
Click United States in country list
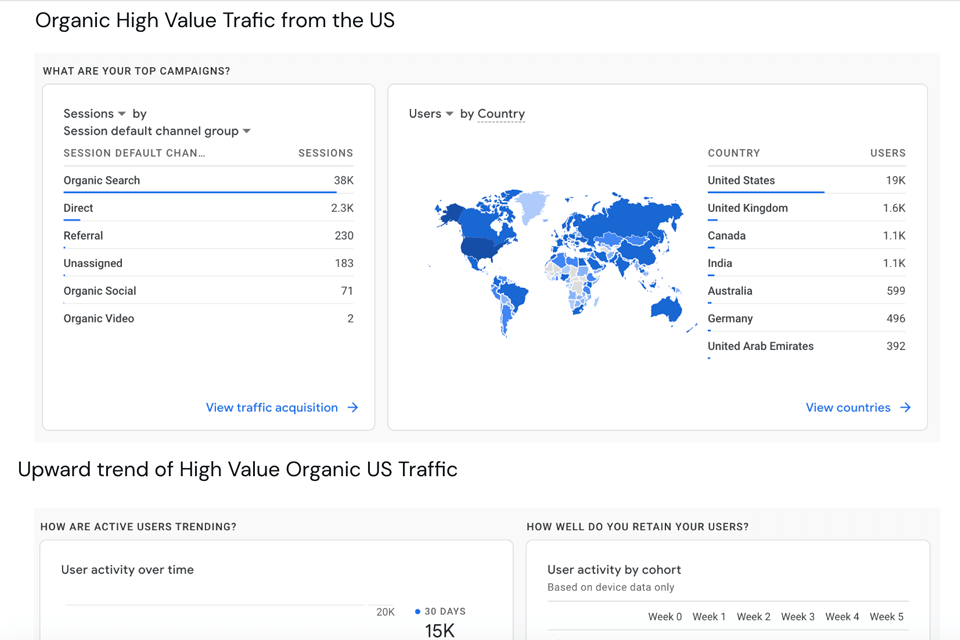[x=741, y=181]
